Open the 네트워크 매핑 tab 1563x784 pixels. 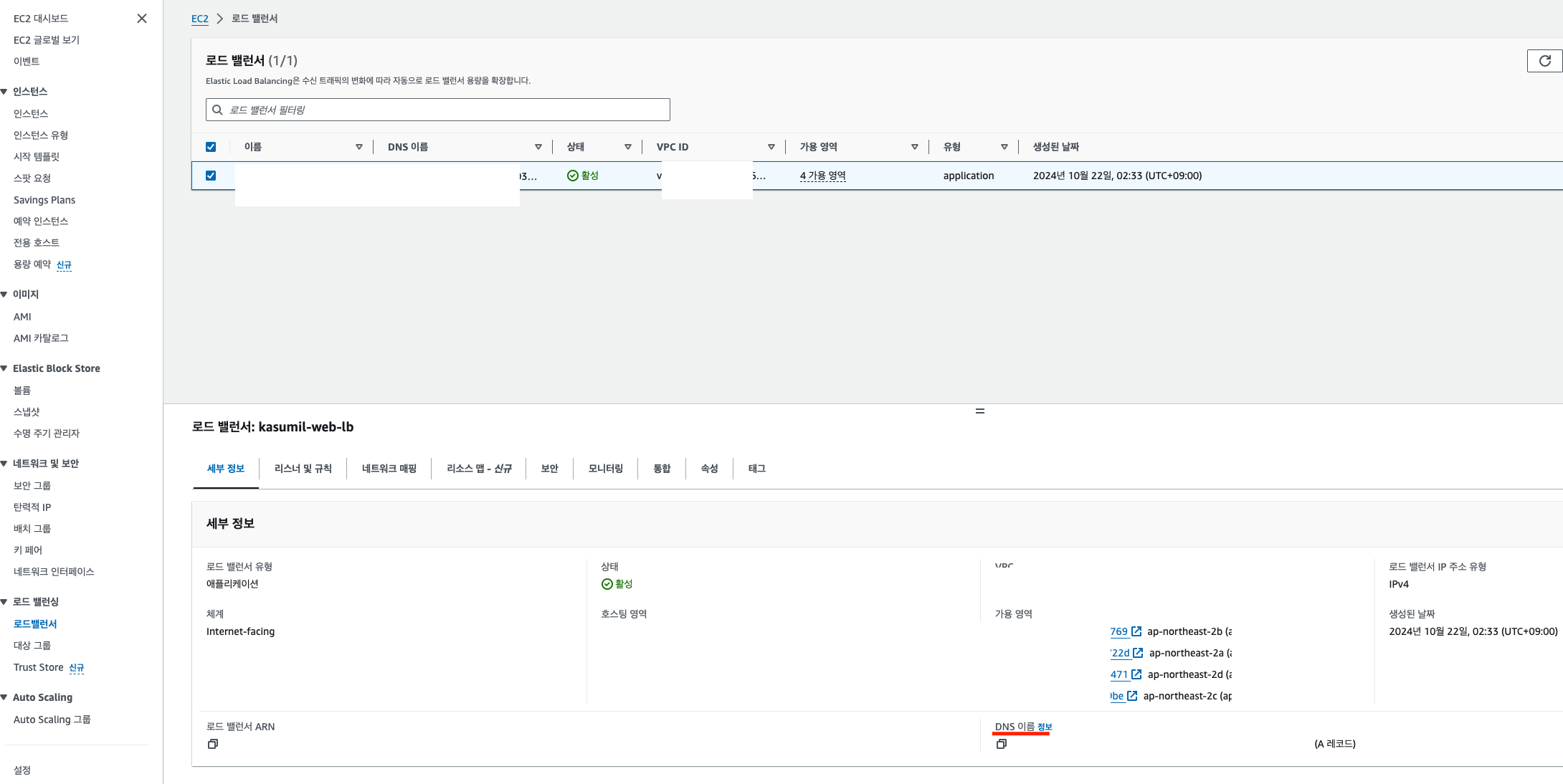389,469
